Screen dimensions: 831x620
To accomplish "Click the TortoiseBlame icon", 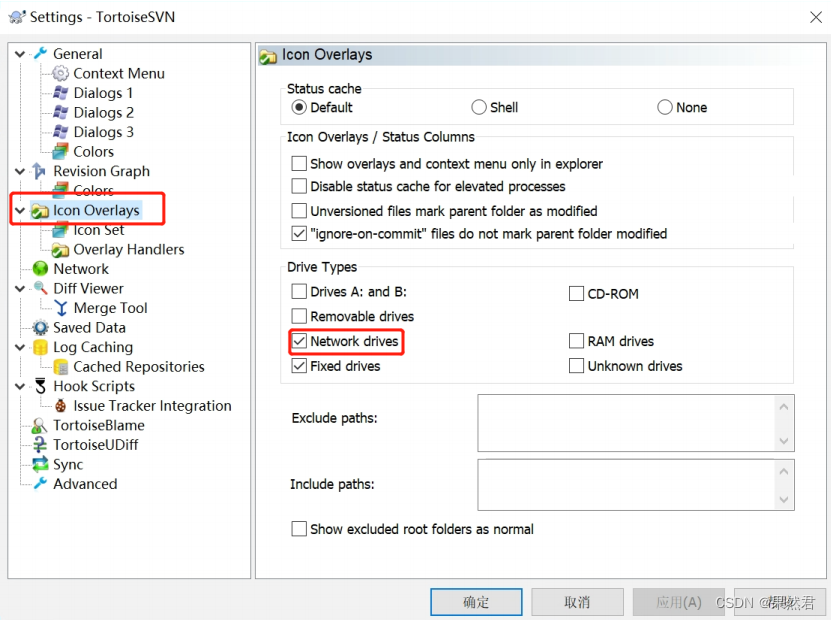I will point(40,426).
